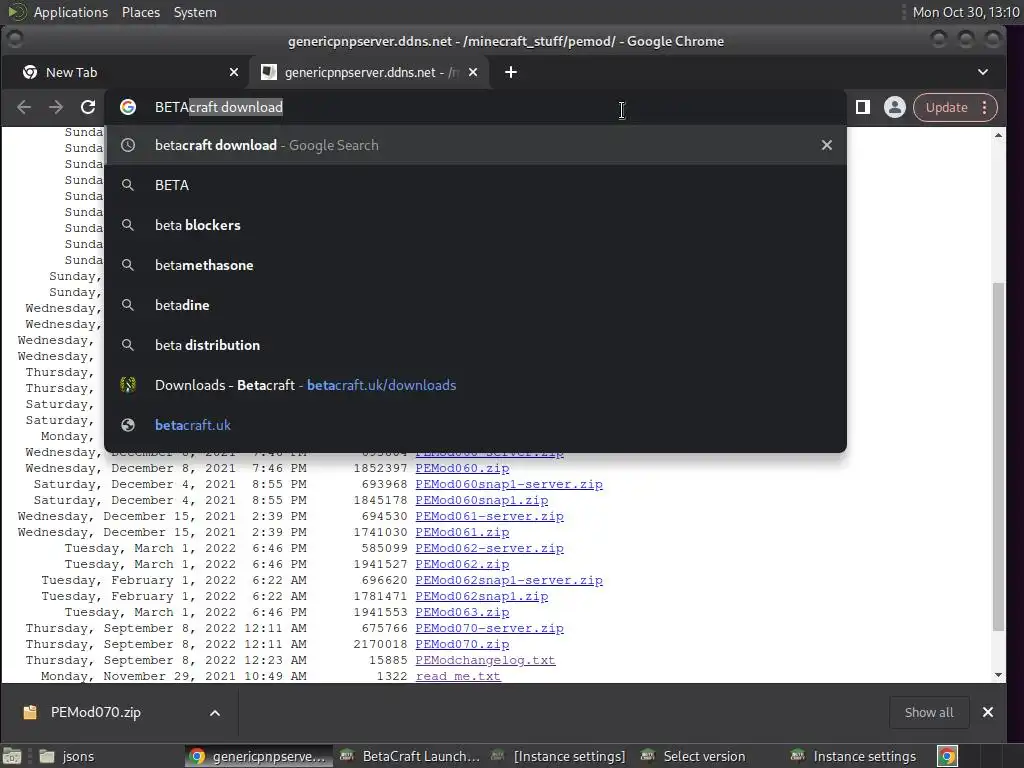The width and height of the screenshot is (1024, 768).
Task: Click the browser forward arrow
Action: (x=56, y=107)
